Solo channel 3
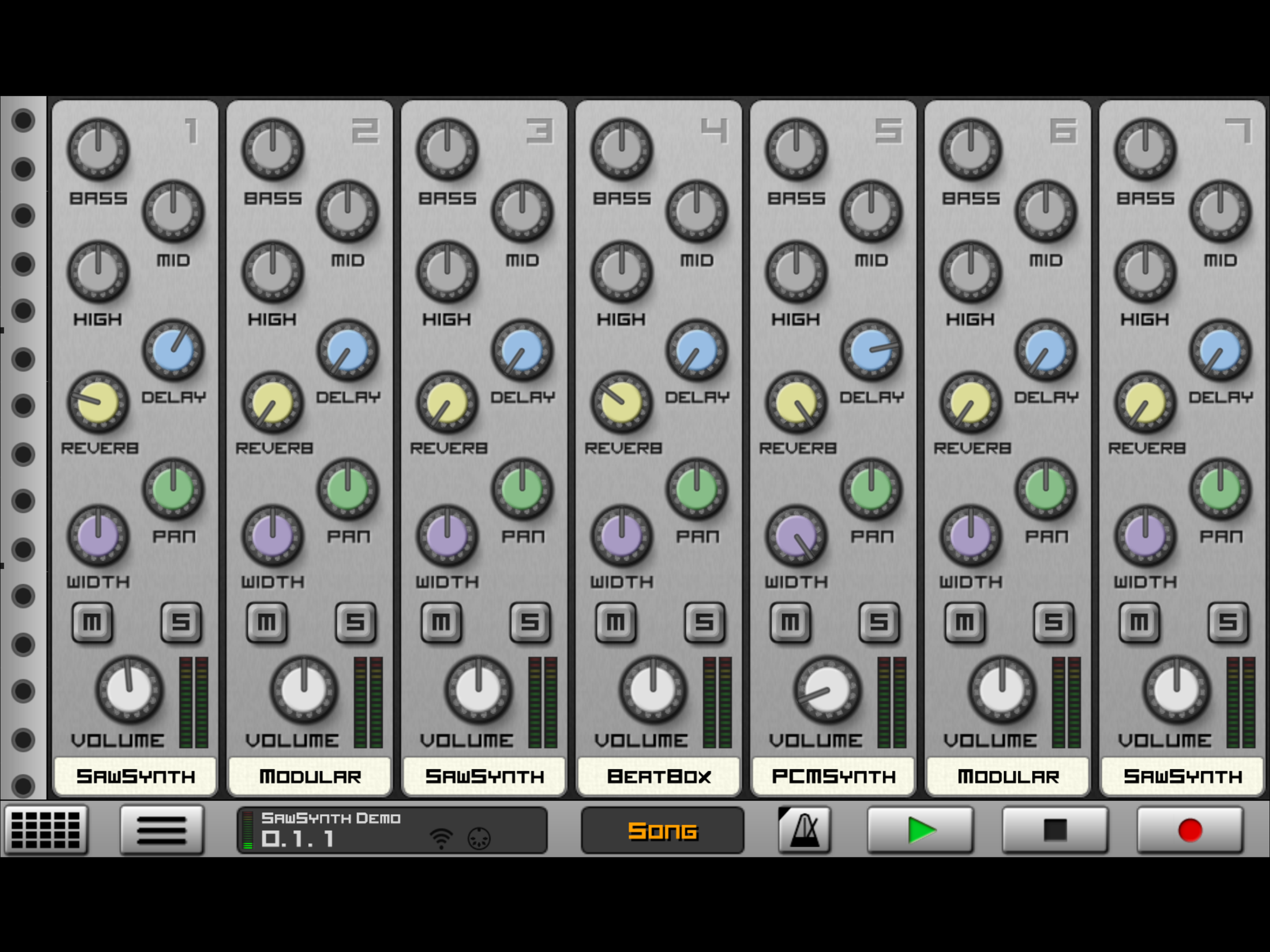1270x952 pixels. point(530,622)
